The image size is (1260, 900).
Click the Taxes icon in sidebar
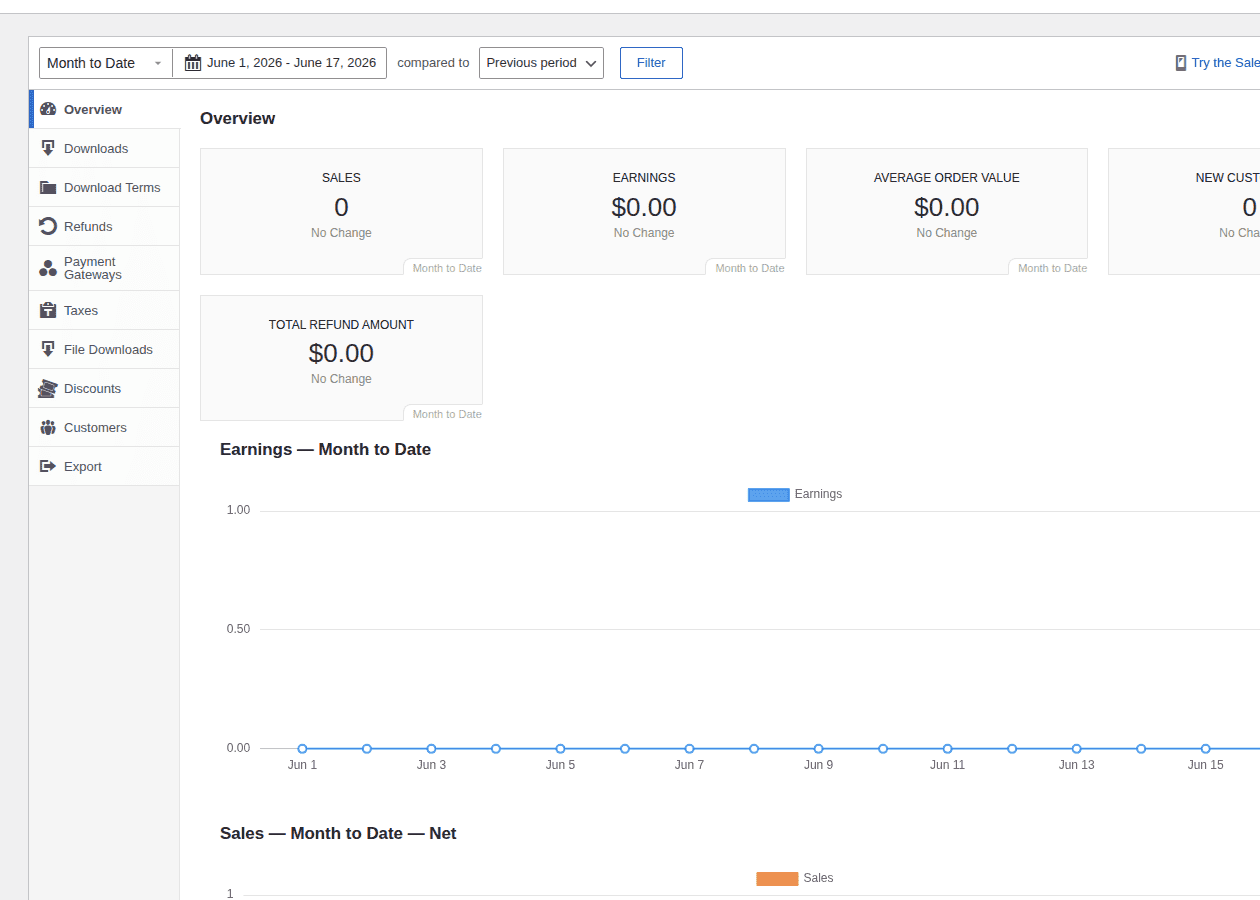[48, 310]
